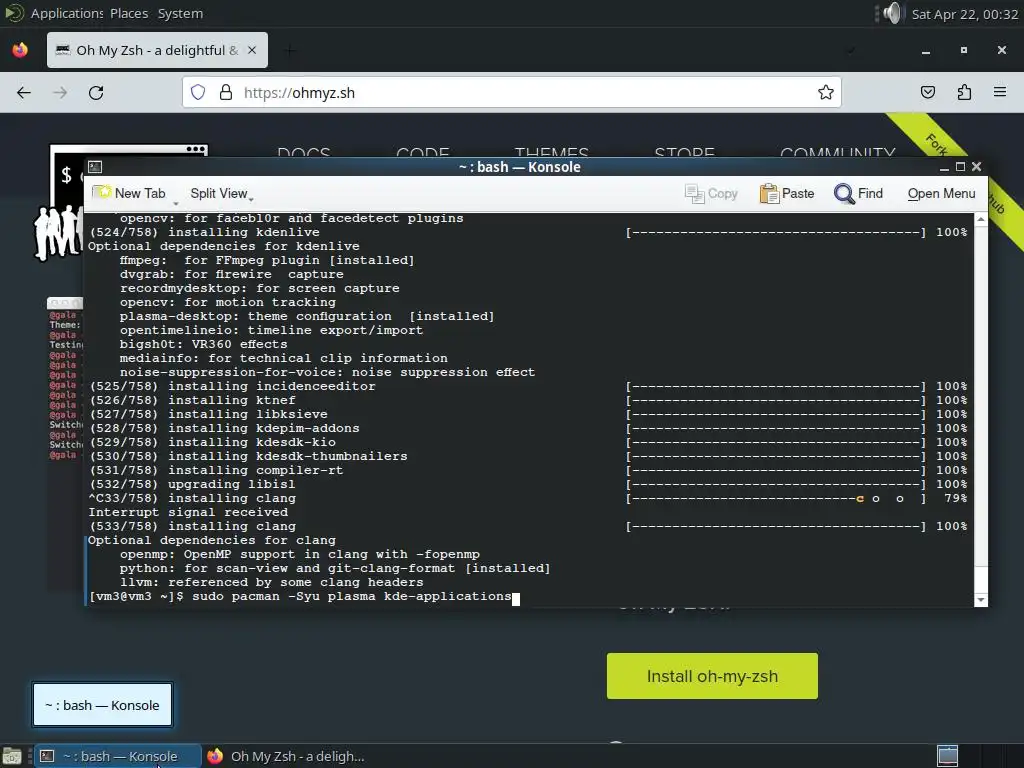Click the Install oh-my-zsh button

point(712,676)
